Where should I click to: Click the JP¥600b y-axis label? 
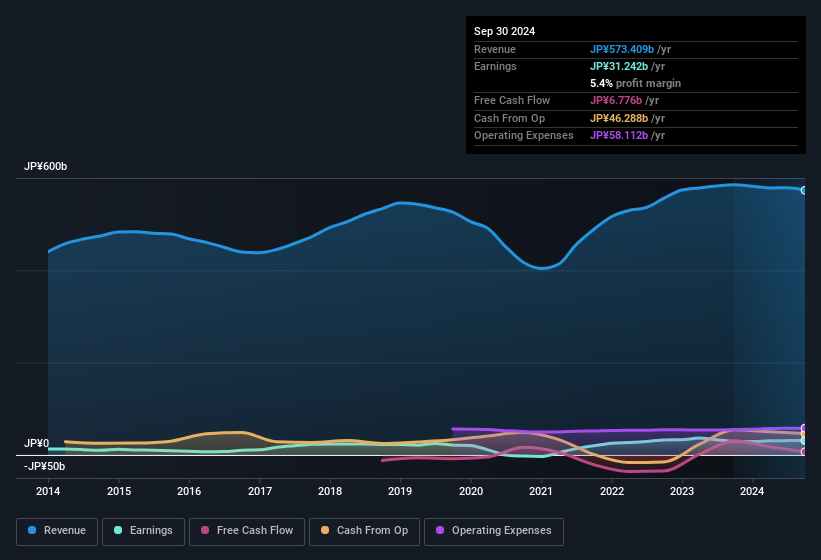pyautogui.click(x=46, y=166)
